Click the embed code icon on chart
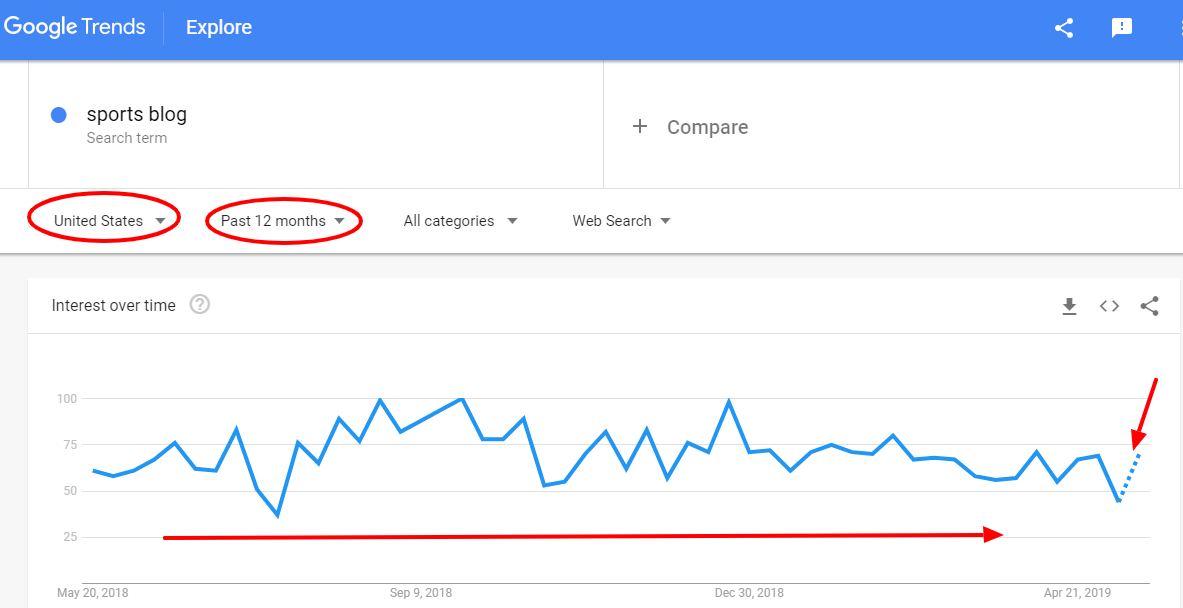 1109,306
